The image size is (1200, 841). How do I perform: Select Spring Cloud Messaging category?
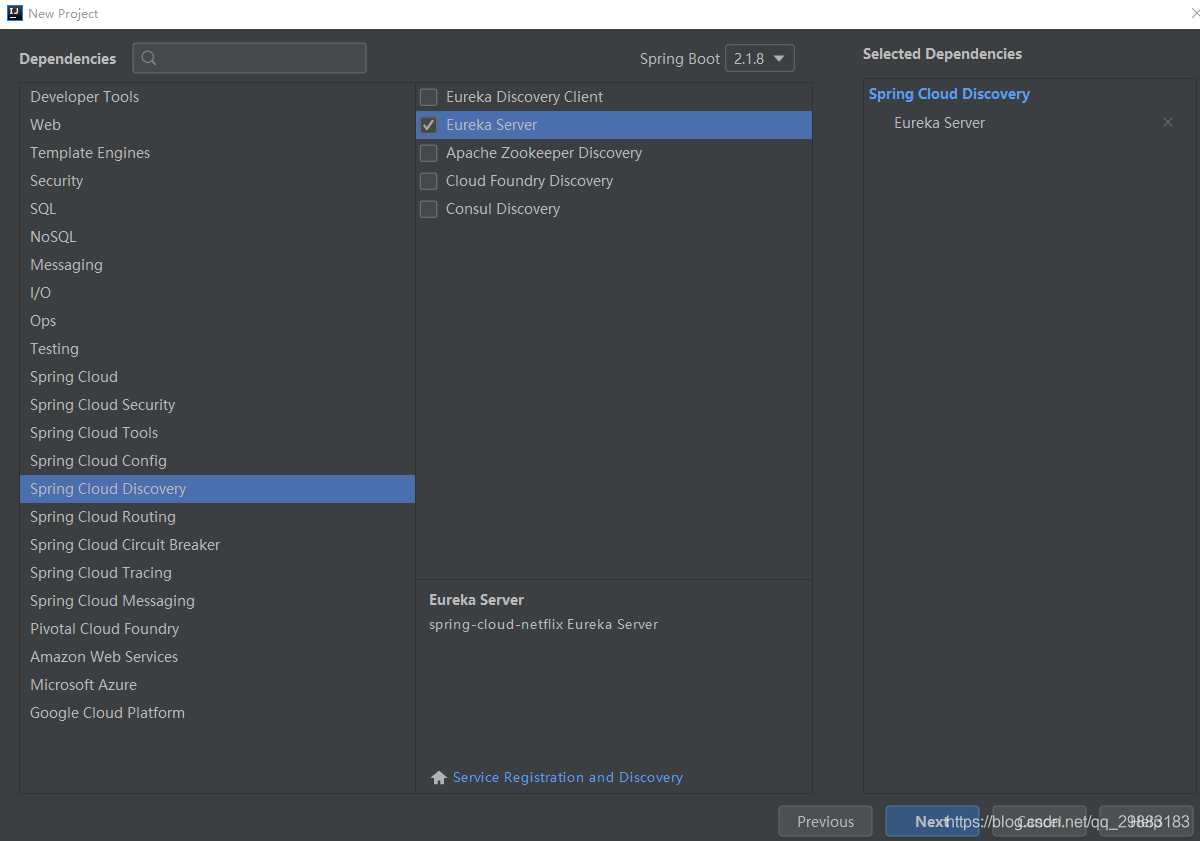[x=217, y=601]
